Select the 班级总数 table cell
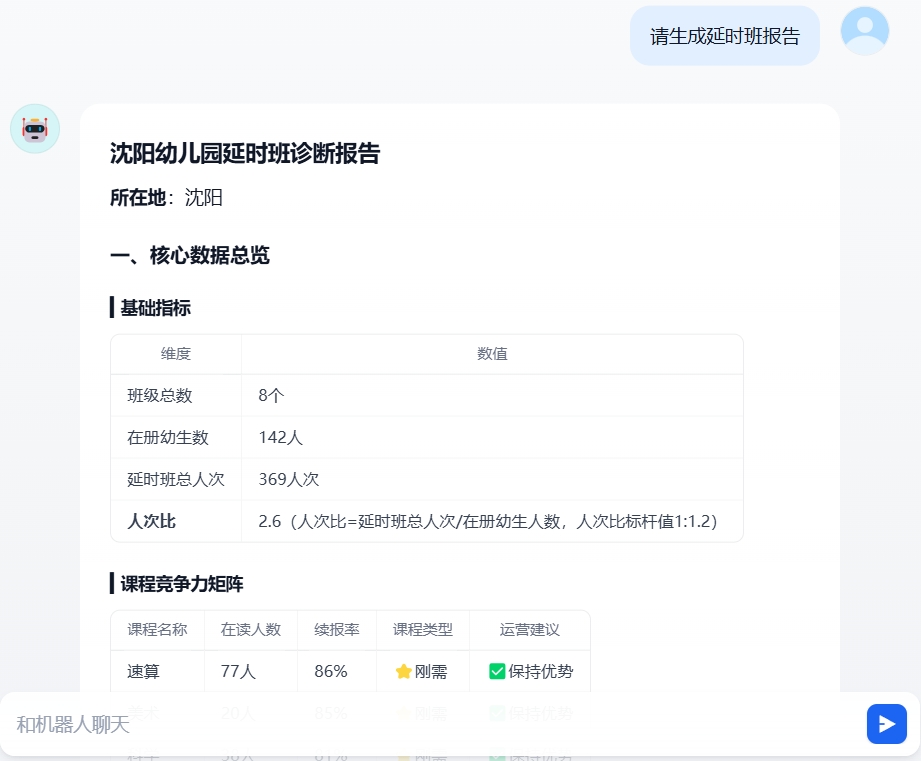The height and width of the screenshot is (761, 921). (159, 395)
